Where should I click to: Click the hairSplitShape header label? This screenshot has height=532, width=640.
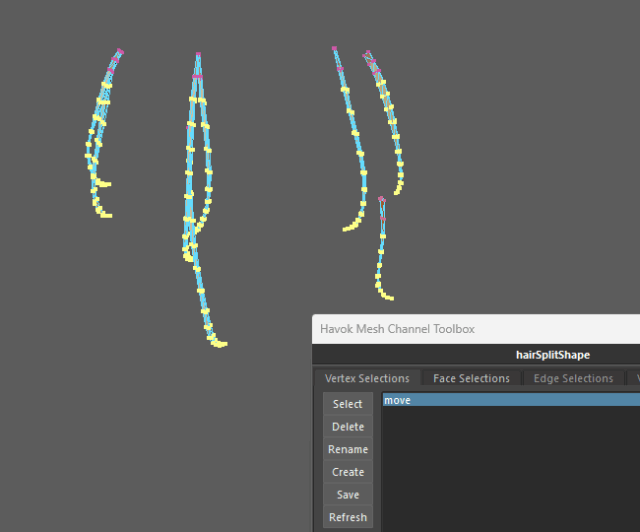(x=552, y=354)
